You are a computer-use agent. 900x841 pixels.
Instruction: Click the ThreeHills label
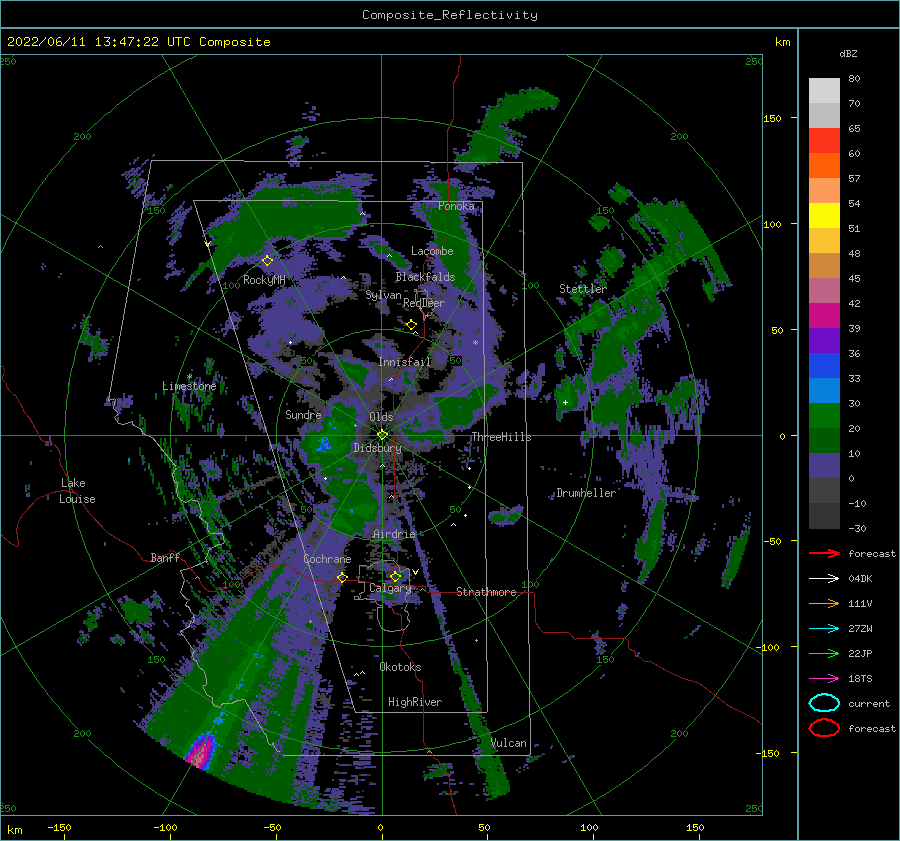tap(501, 437)
